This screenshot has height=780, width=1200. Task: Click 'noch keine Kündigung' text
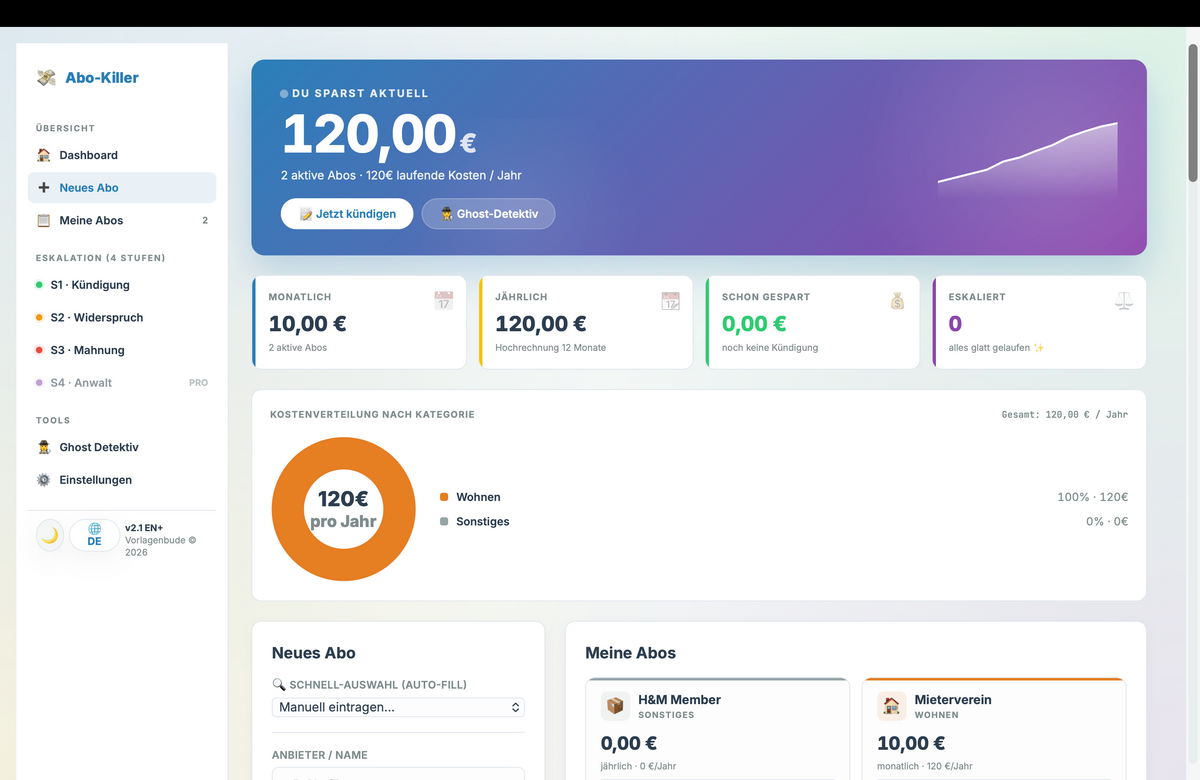coord(770,348)
